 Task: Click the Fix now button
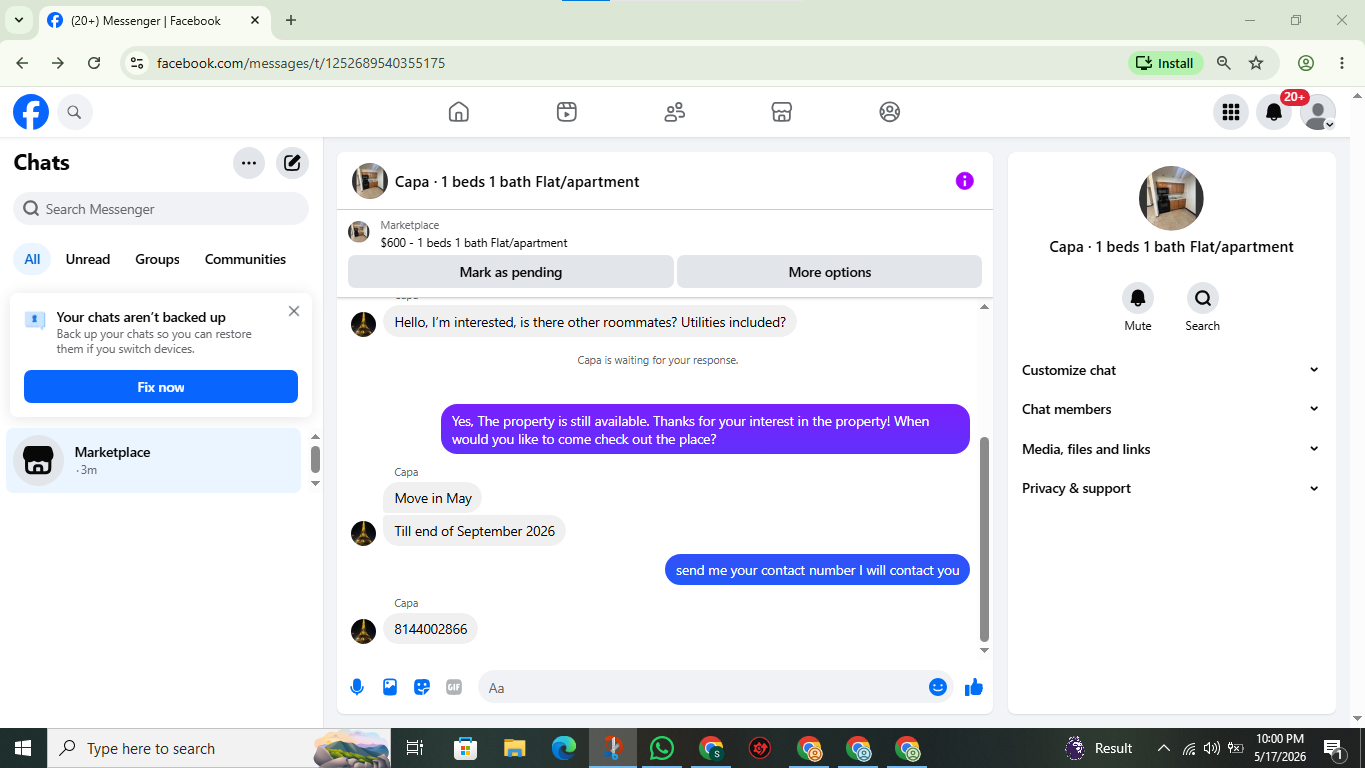point(161,387)
